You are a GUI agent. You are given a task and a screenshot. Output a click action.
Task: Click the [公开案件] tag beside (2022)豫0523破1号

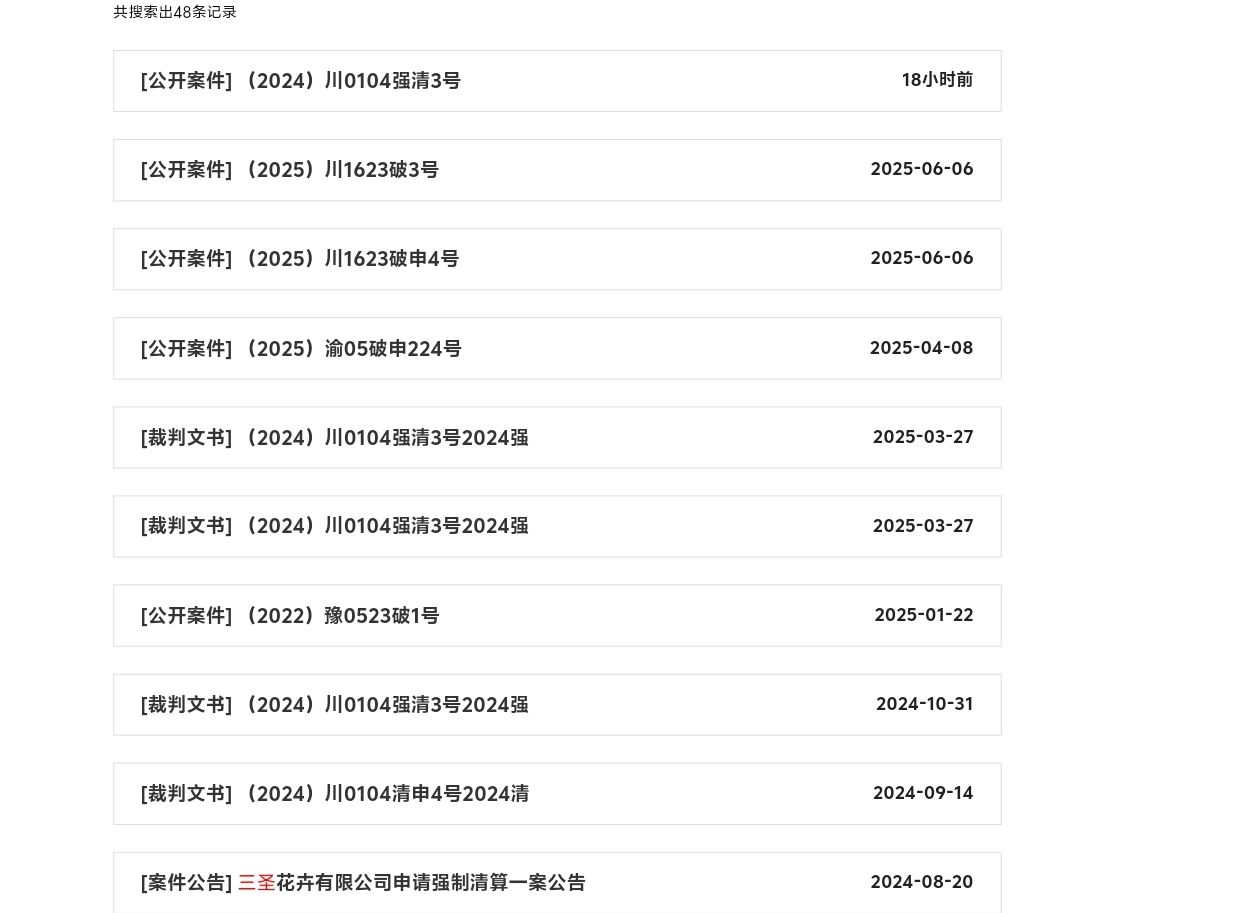(186, 616)
